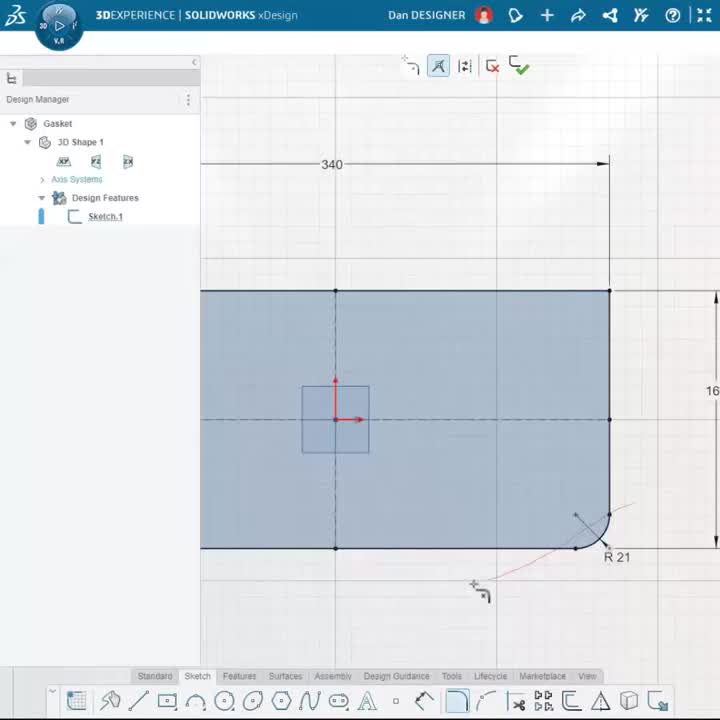Toggle the flip direction option in context toolbar
The width and height of the screenshot is (720, 720).
tap(465, 66)
